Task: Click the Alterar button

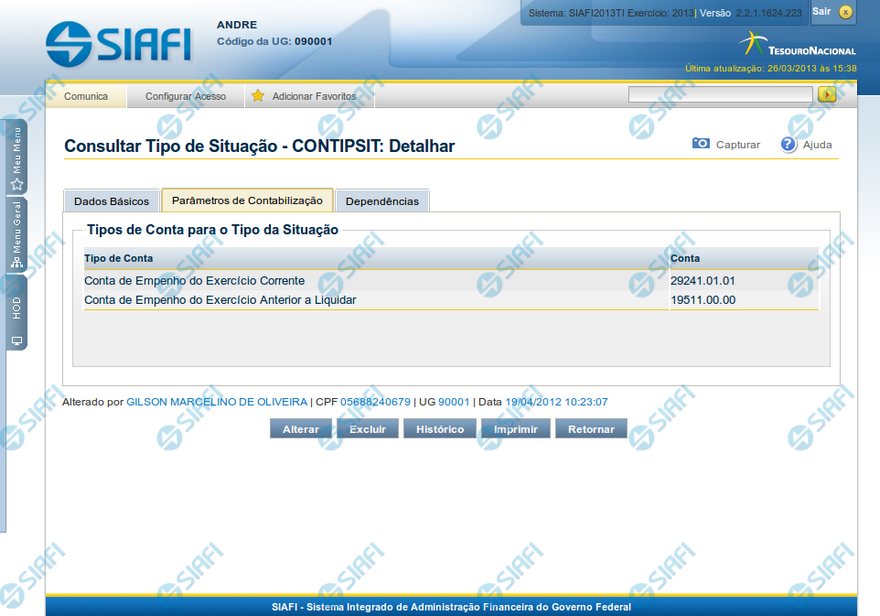Action: coord(301,429)
